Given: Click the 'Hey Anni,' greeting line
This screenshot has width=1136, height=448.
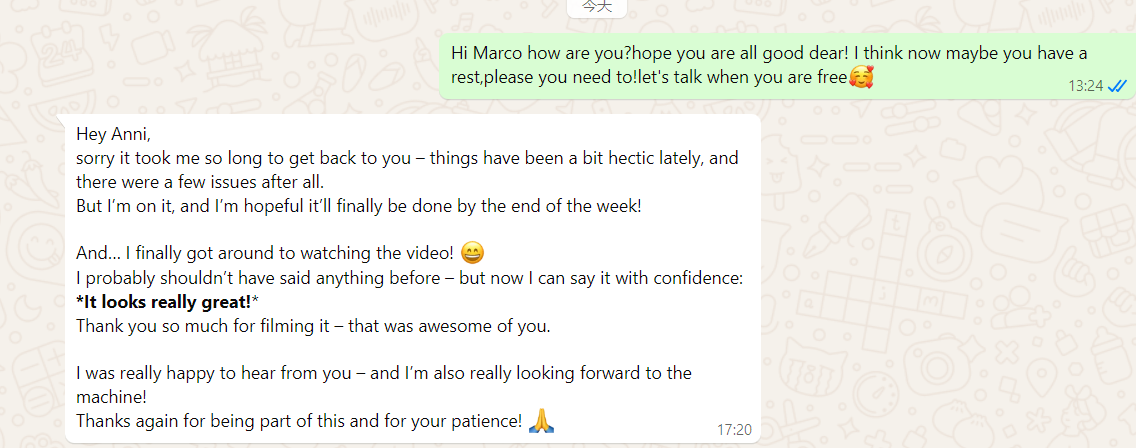Looking at the screenshot, I should (113, 134).
